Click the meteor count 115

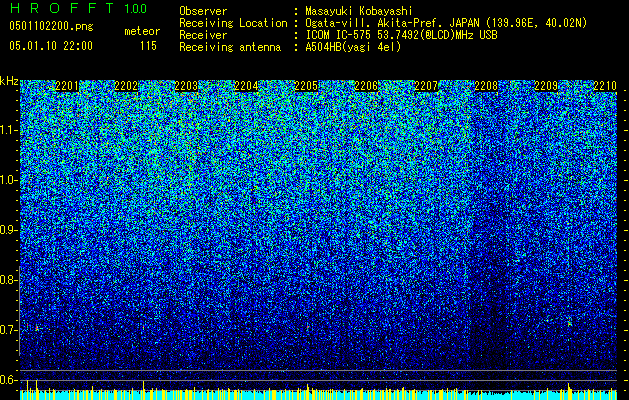pyautogui.click(x=148, y=46)
